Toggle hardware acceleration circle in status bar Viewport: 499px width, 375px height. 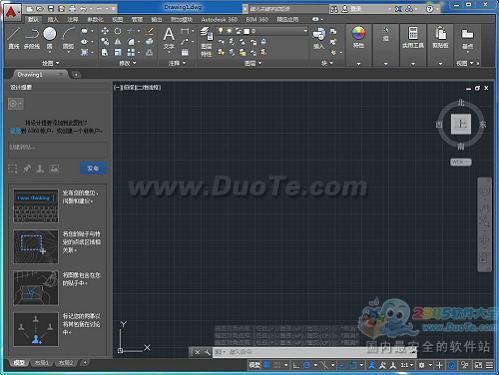452,365
